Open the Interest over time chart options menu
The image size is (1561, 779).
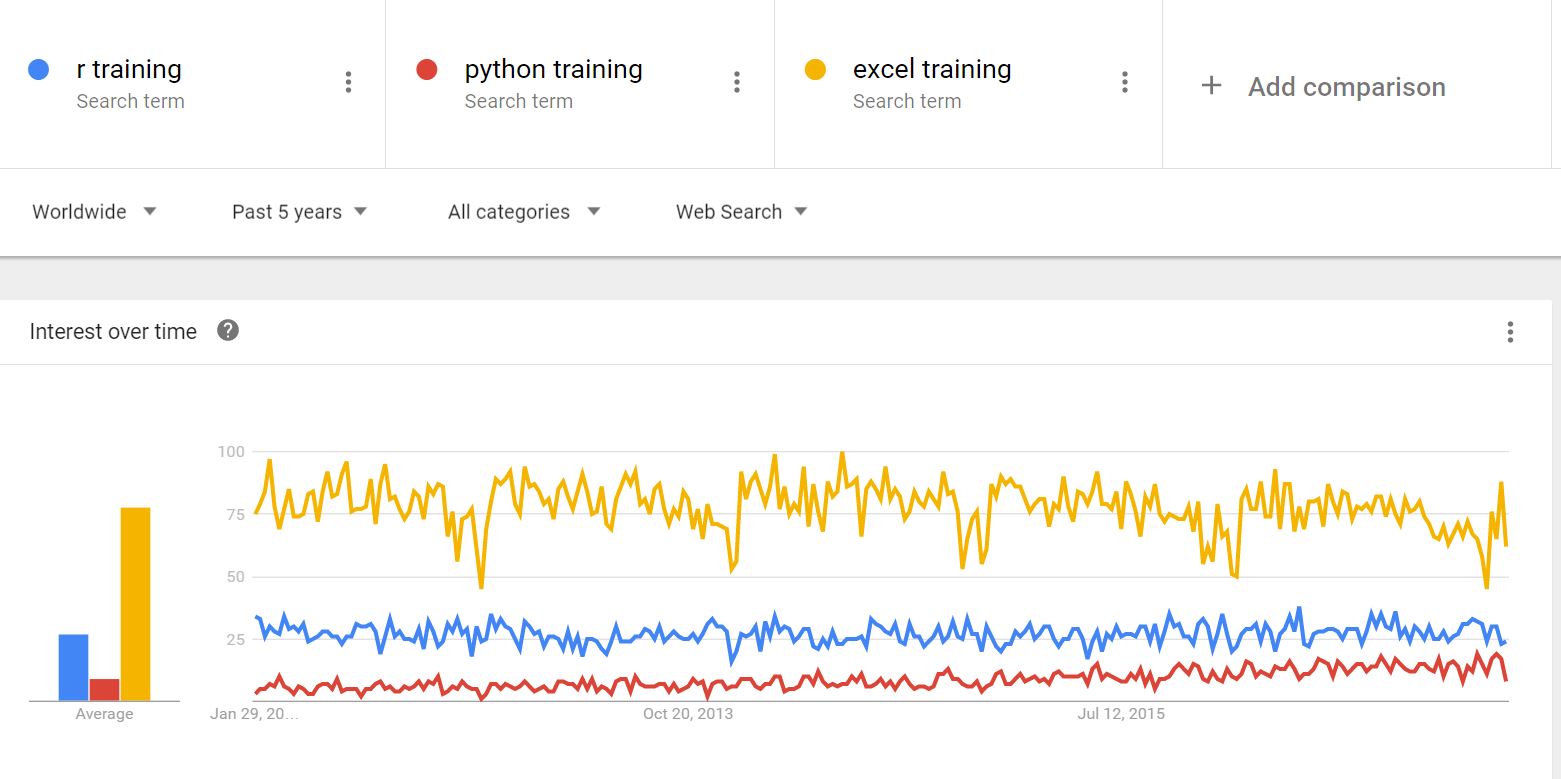tap(1510, 332)
